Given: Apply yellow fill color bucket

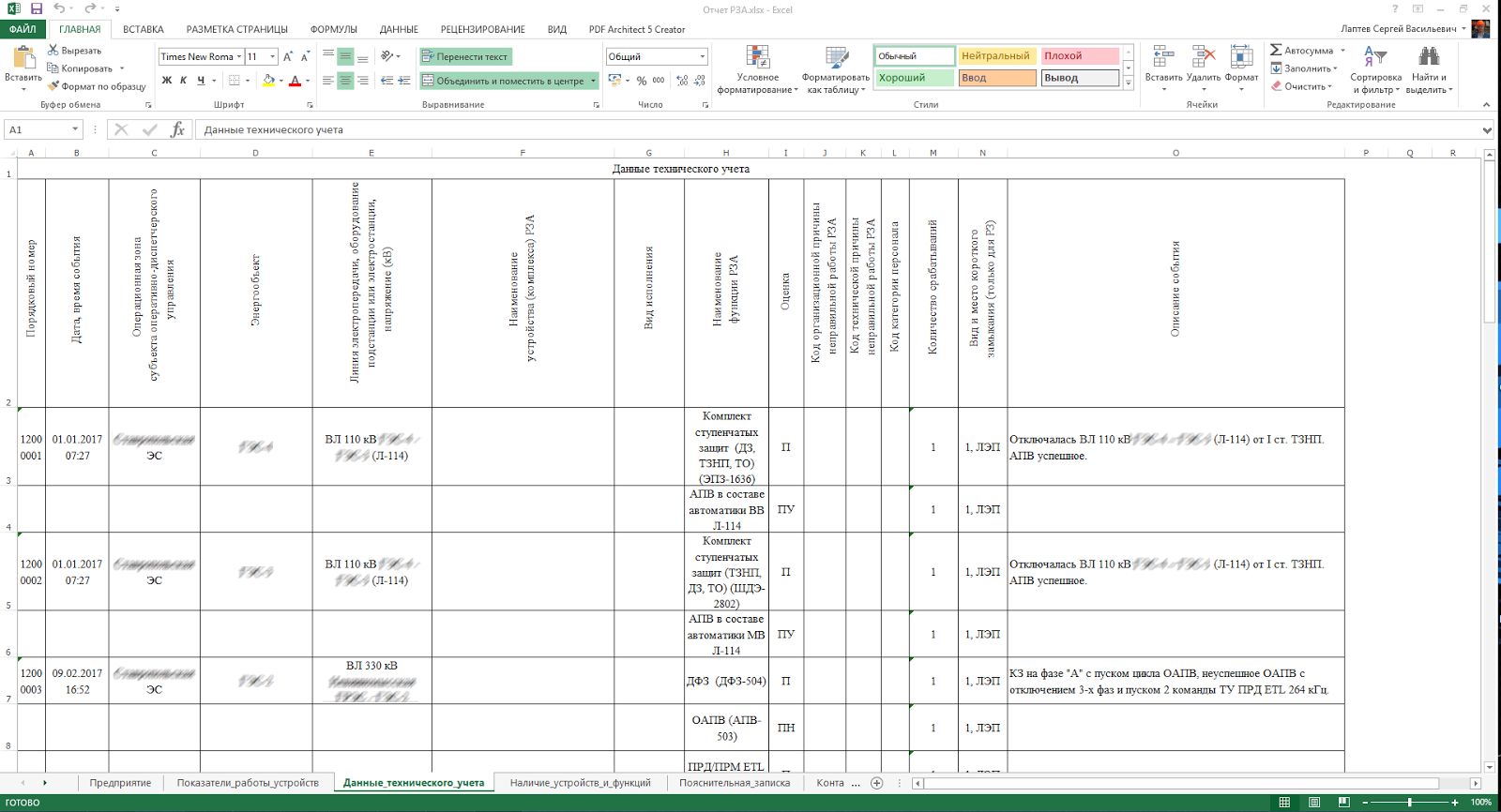Looking at the screenshot, I should click(269, 81).
